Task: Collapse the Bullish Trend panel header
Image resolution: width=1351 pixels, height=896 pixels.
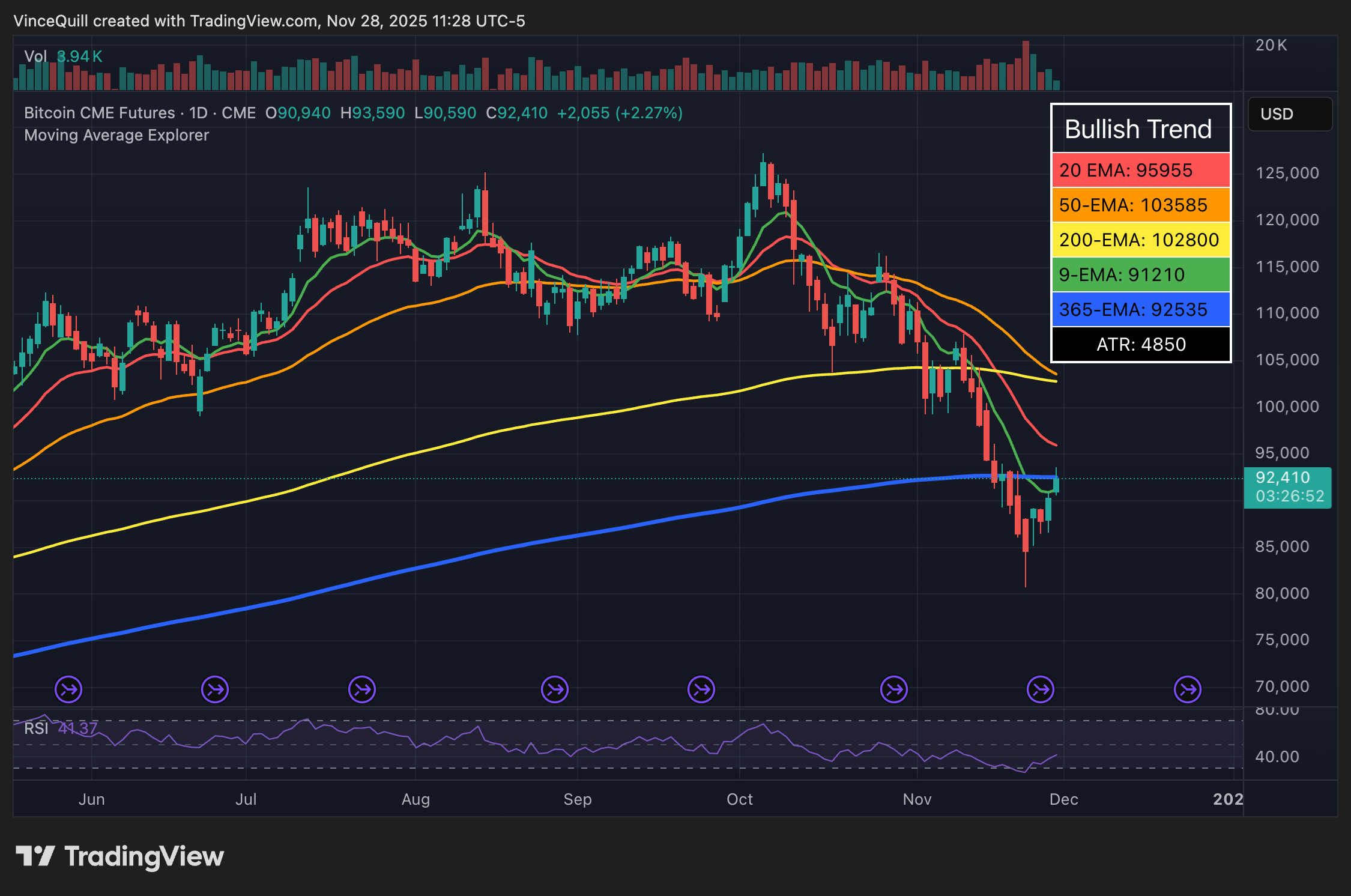Action: tap(1139, 128)
